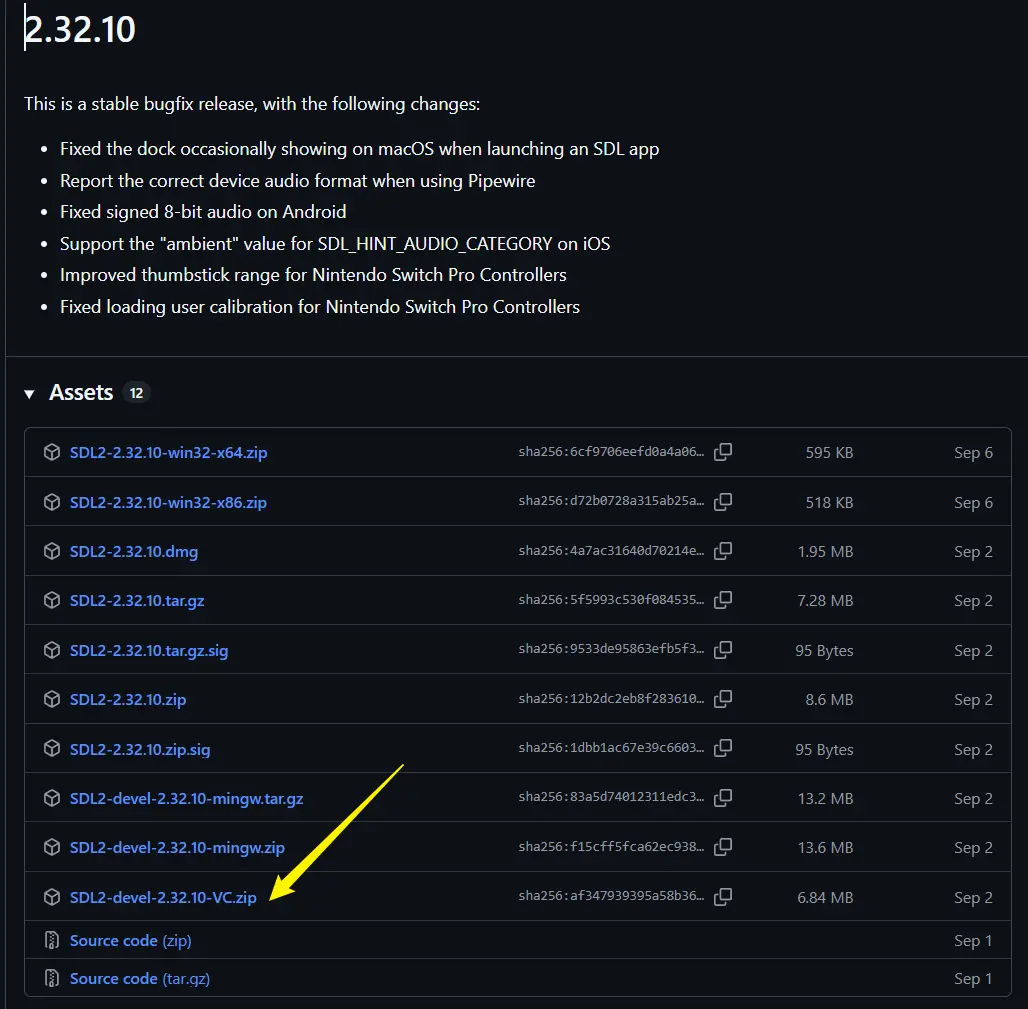Download SDL2-devel-2.32.10-VC.zip
This screenshot has width=1028, height=1009.
pyautogui.click(x=163, y=898)
